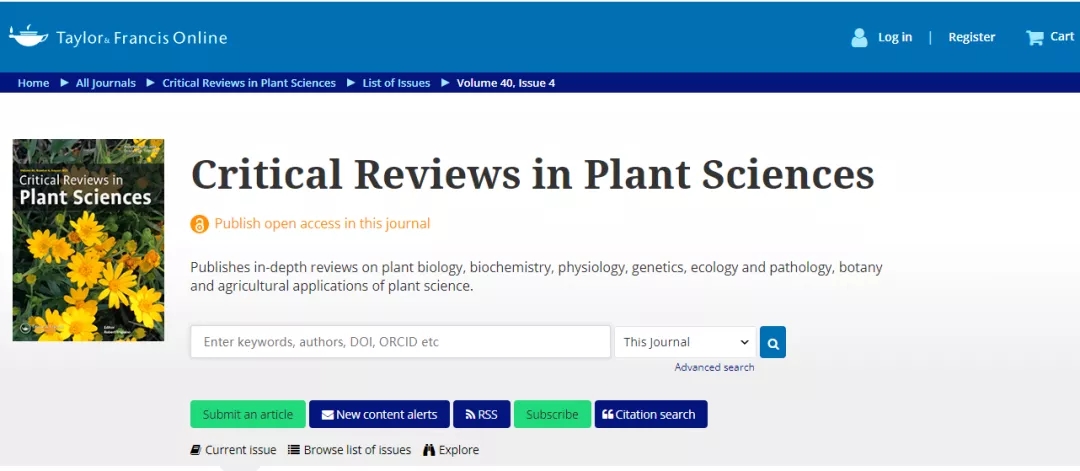
Task: Open the Explore menu item
Action: click(451, 450)
